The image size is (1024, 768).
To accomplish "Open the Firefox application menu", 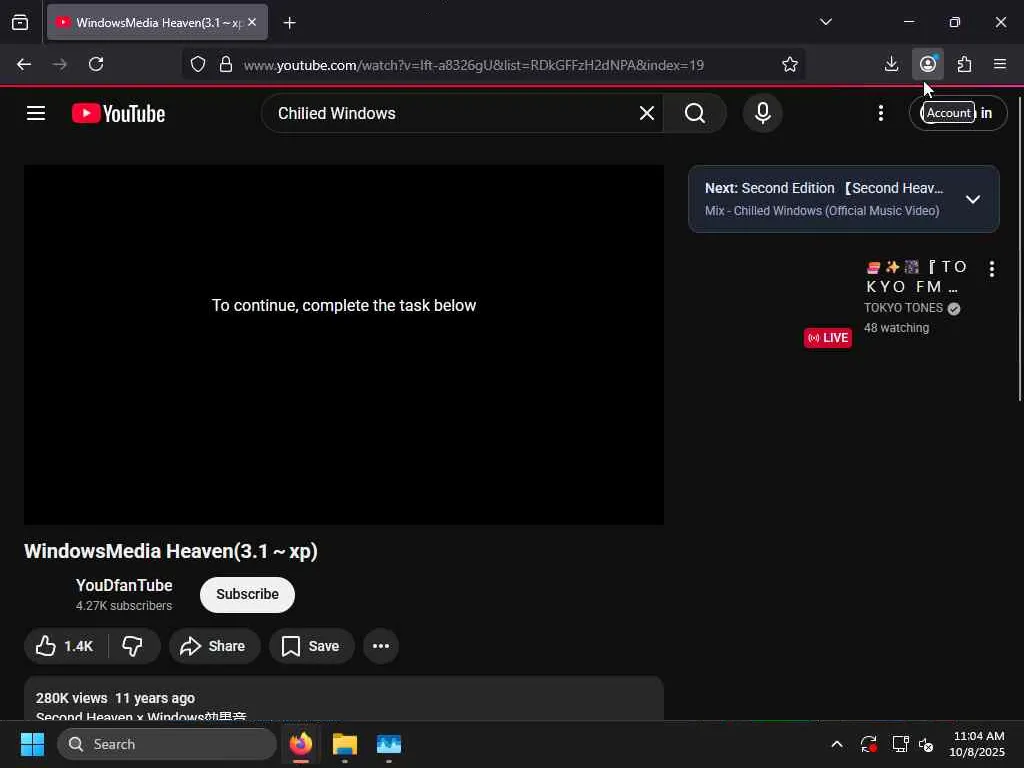I will point(1000,64).
